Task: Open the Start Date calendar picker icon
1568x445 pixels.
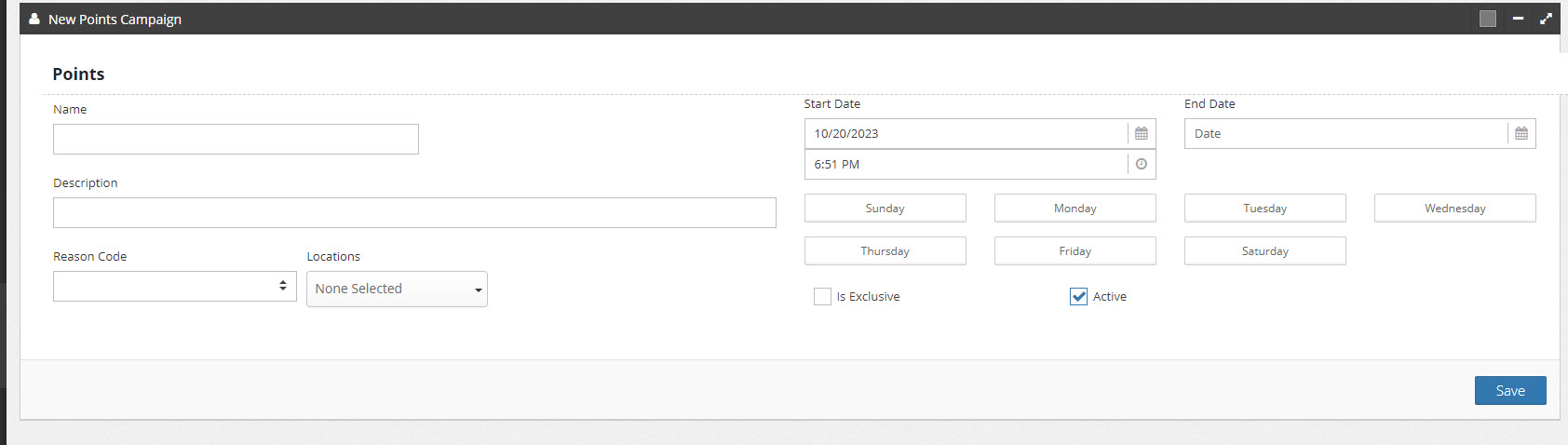Action: [1142, 133]
